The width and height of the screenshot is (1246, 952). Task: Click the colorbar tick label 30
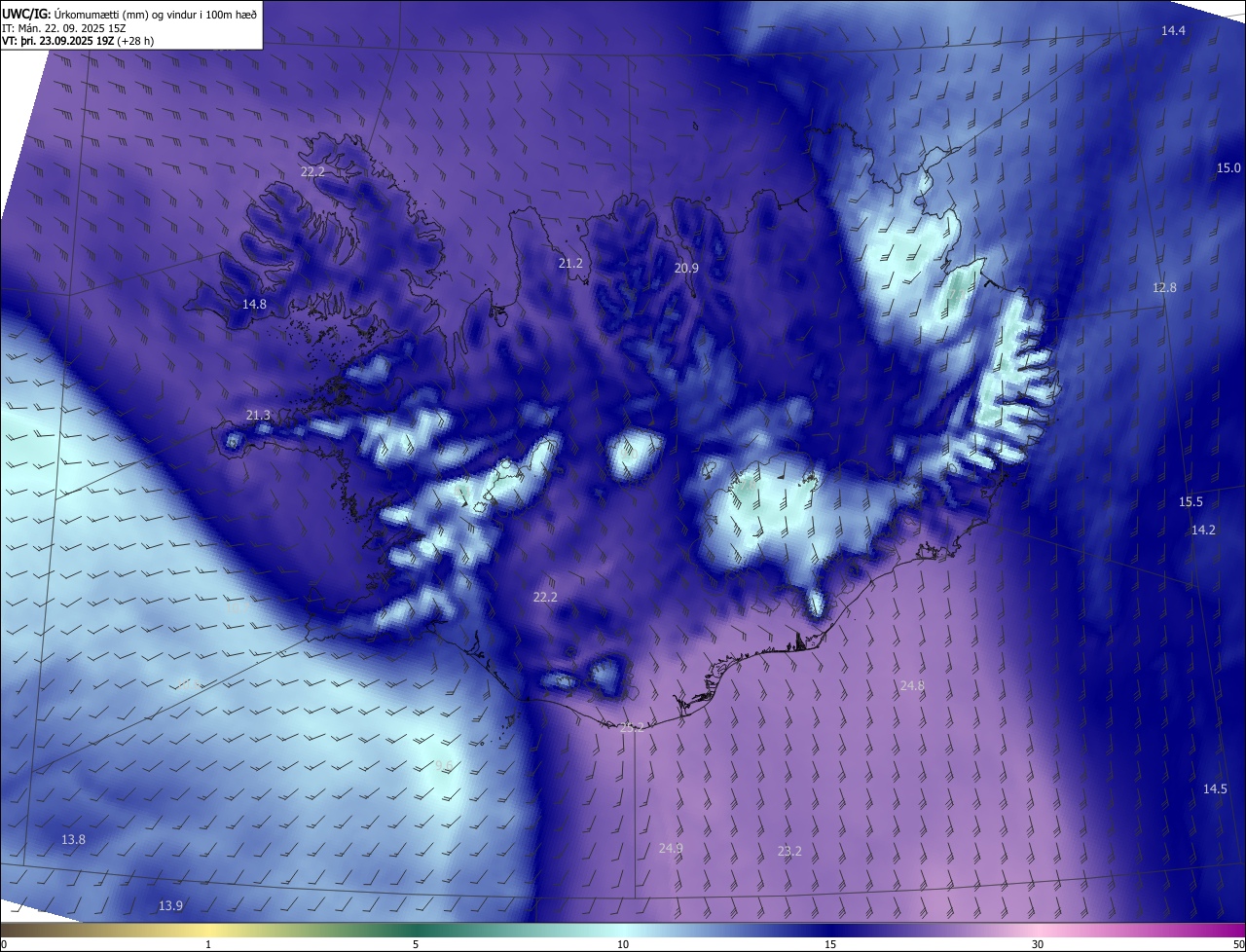pyautogui.click(x=1038, y=945)
